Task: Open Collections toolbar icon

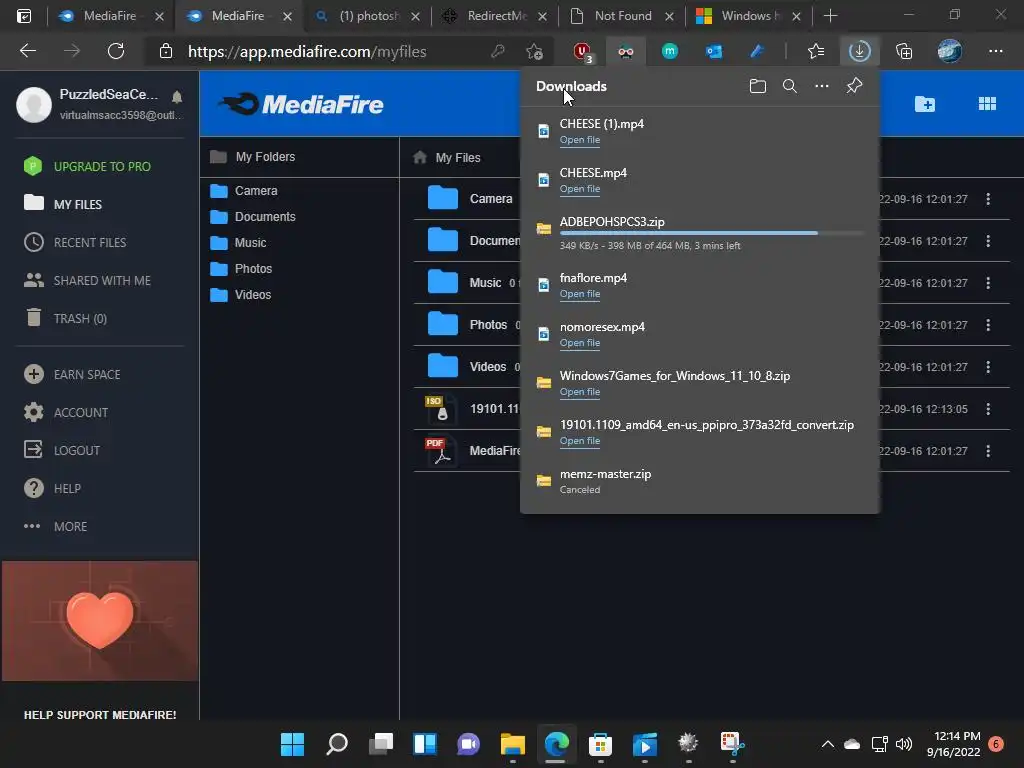Action: (x=904, y=51)
